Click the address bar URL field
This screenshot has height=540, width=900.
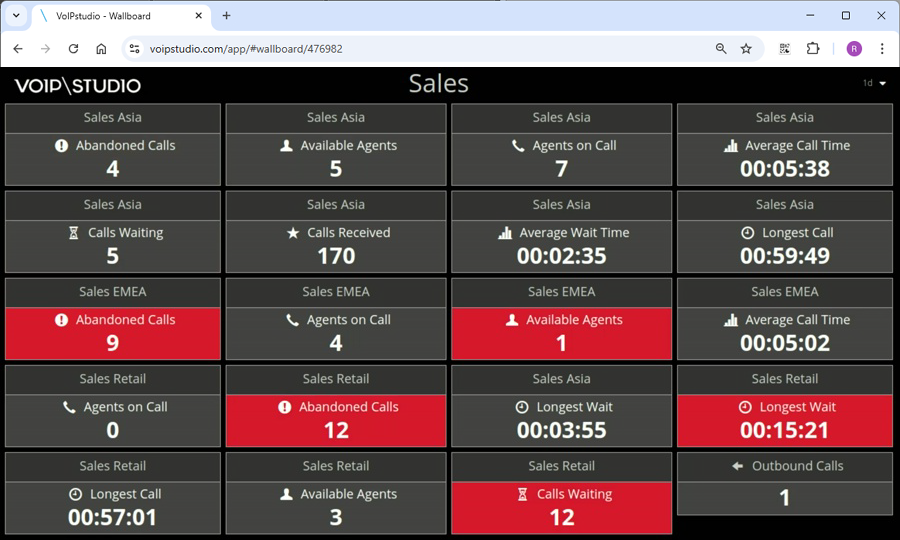click(420, 49)
